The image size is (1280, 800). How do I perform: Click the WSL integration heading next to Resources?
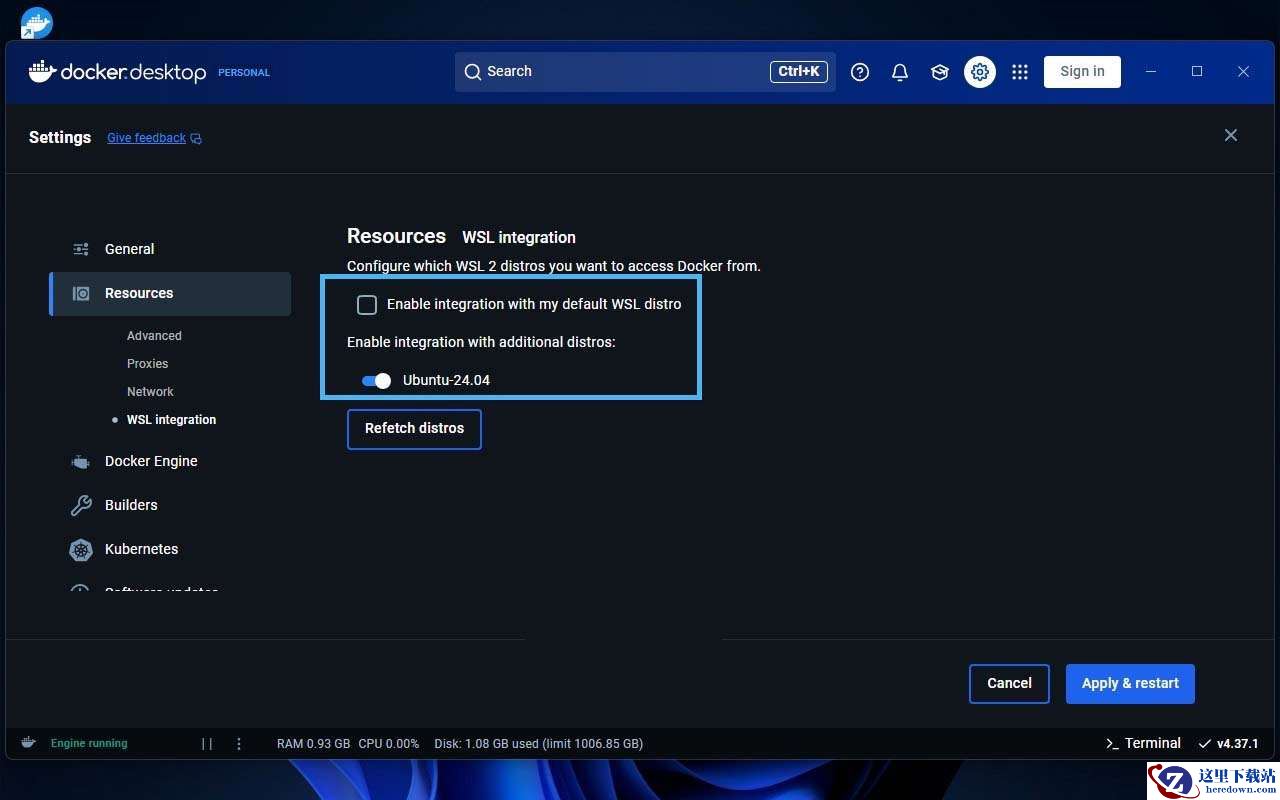click(519, 238)
